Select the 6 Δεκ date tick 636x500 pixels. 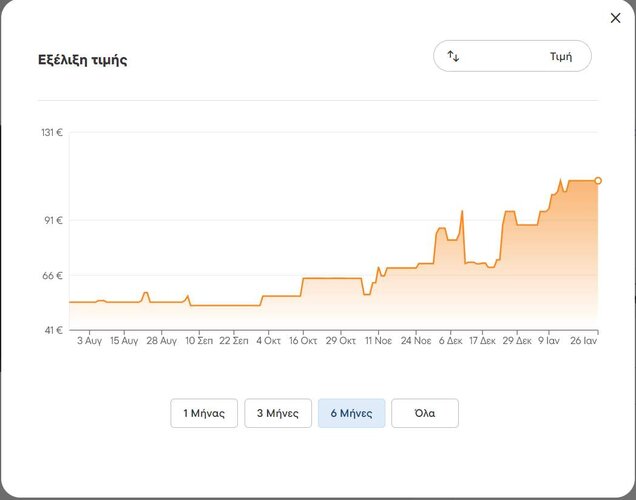pos(451,341)
